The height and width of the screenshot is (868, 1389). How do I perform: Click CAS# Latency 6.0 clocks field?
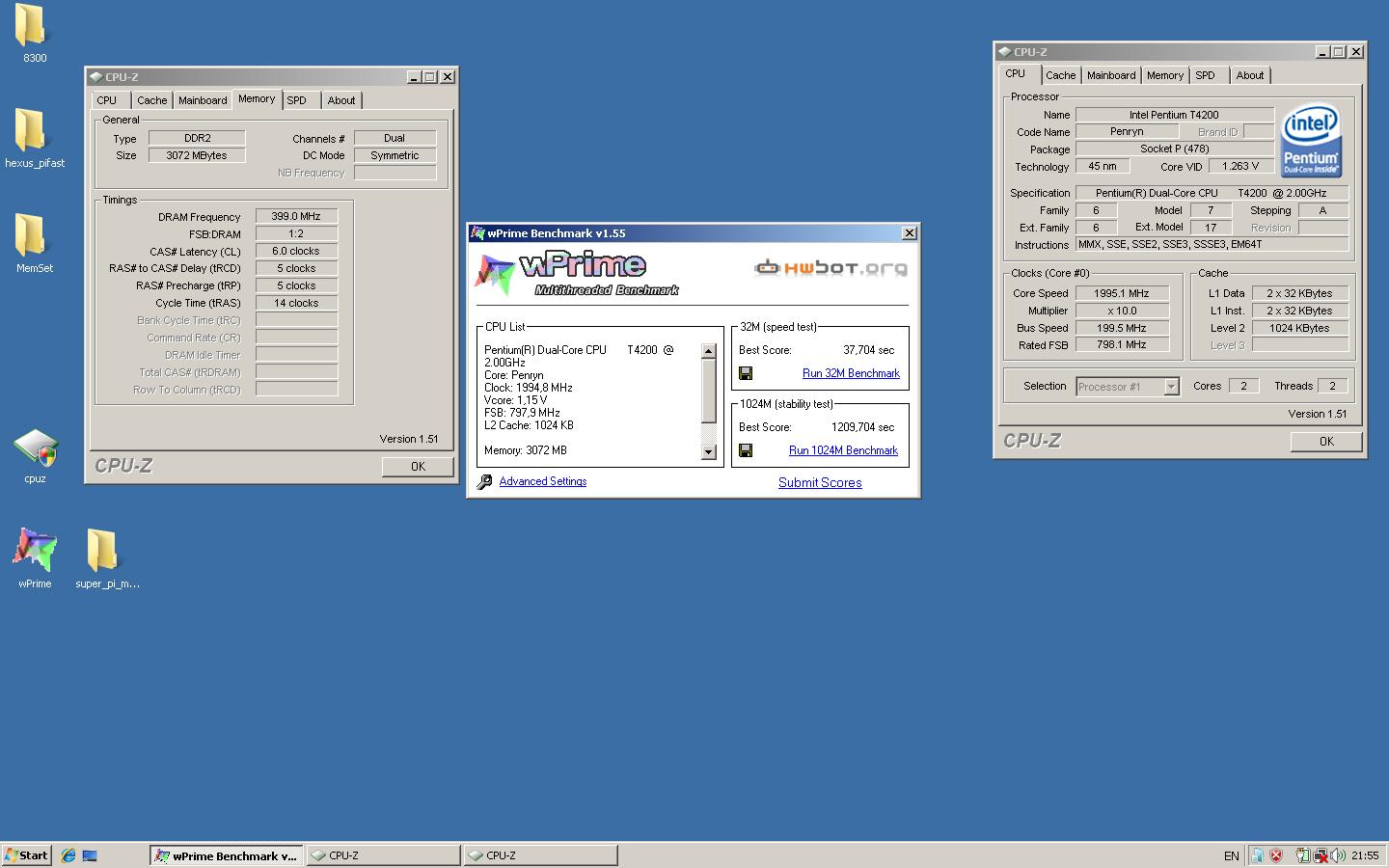(296, 251)
